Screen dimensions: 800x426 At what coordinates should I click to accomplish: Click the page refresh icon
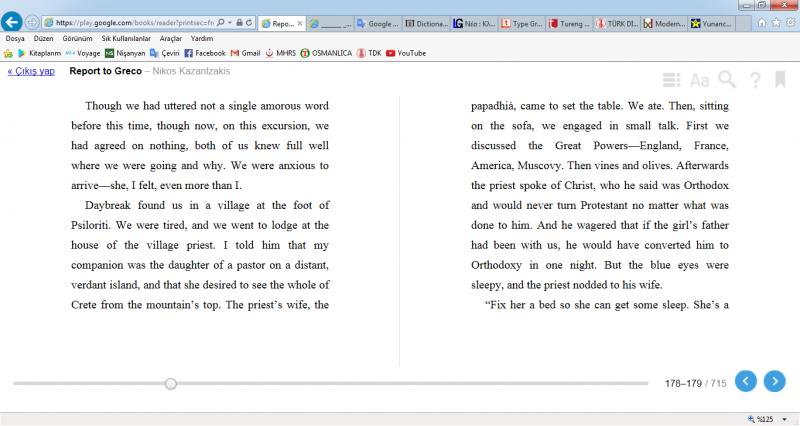click(248, 22)
